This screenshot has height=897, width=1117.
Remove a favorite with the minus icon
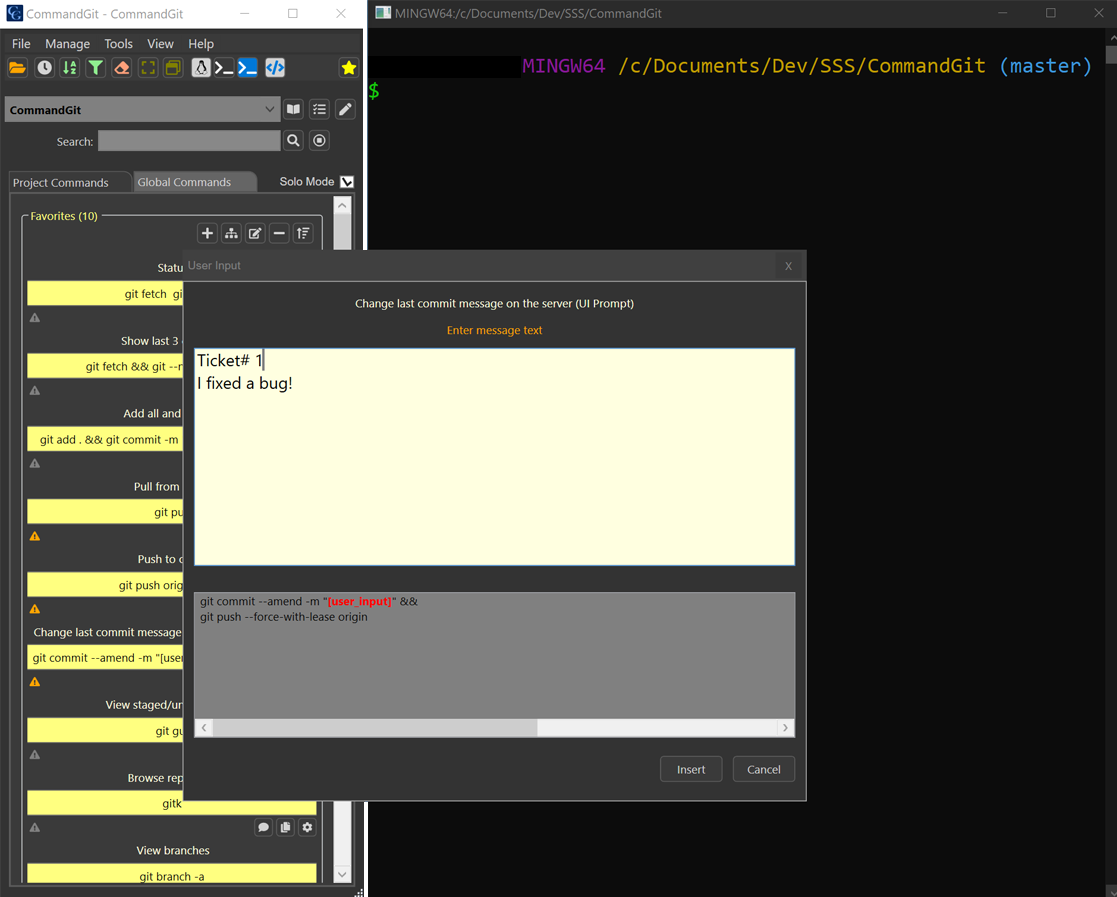279,233
